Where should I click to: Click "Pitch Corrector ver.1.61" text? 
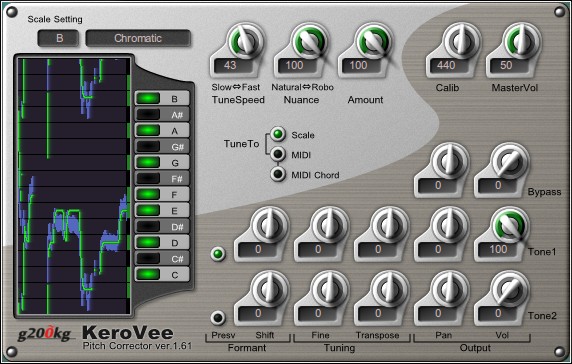click(137, 346)
